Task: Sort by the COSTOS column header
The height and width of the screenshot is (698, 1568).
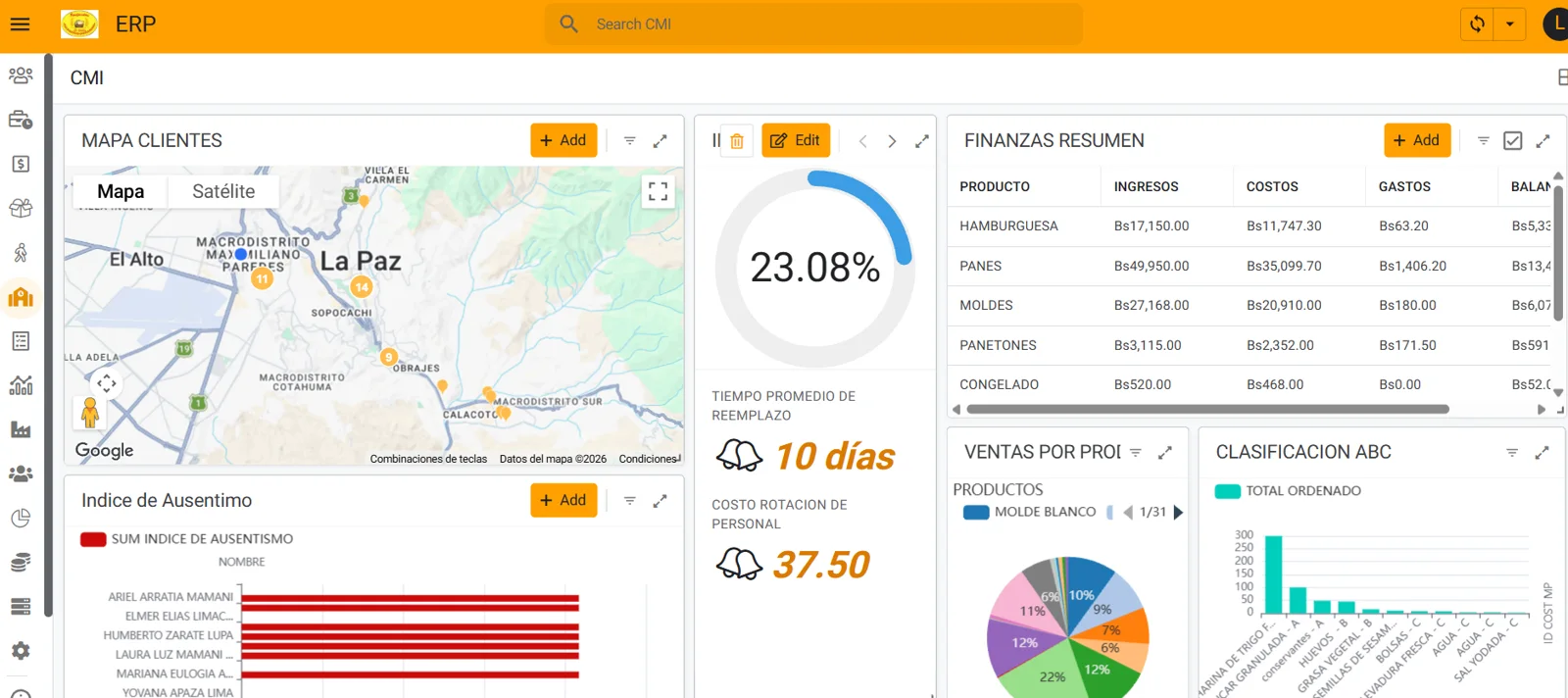Action: coord(1272,186)
